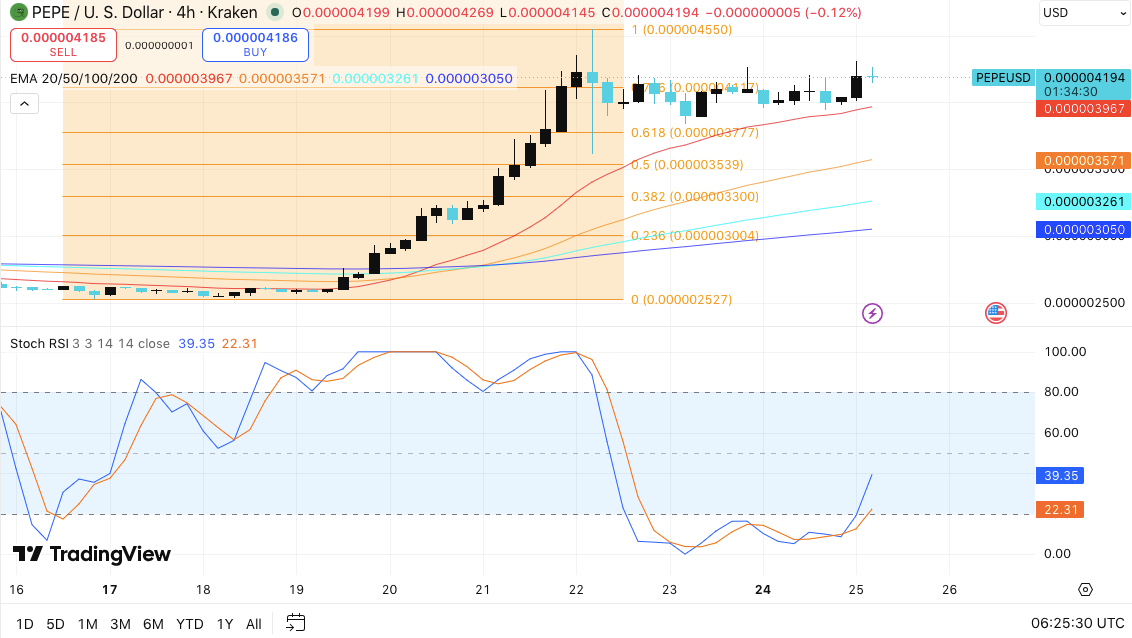Click the Stoch RSI indicator legend

[x=39, y=344]
